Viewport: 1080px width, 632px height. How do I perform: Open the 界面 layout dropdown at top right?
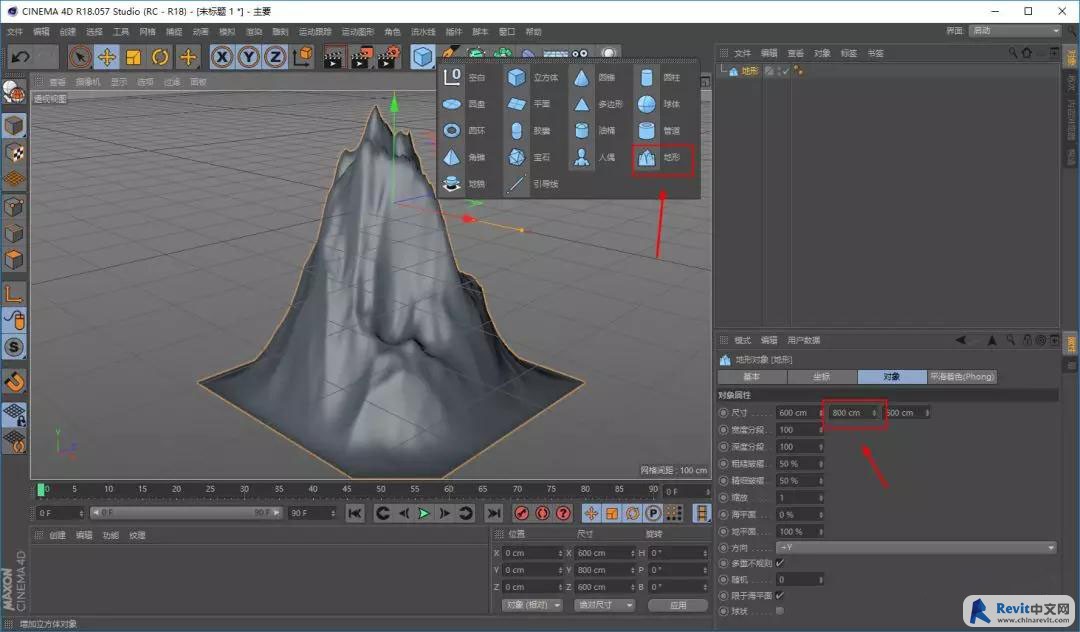click(1015, 31)
